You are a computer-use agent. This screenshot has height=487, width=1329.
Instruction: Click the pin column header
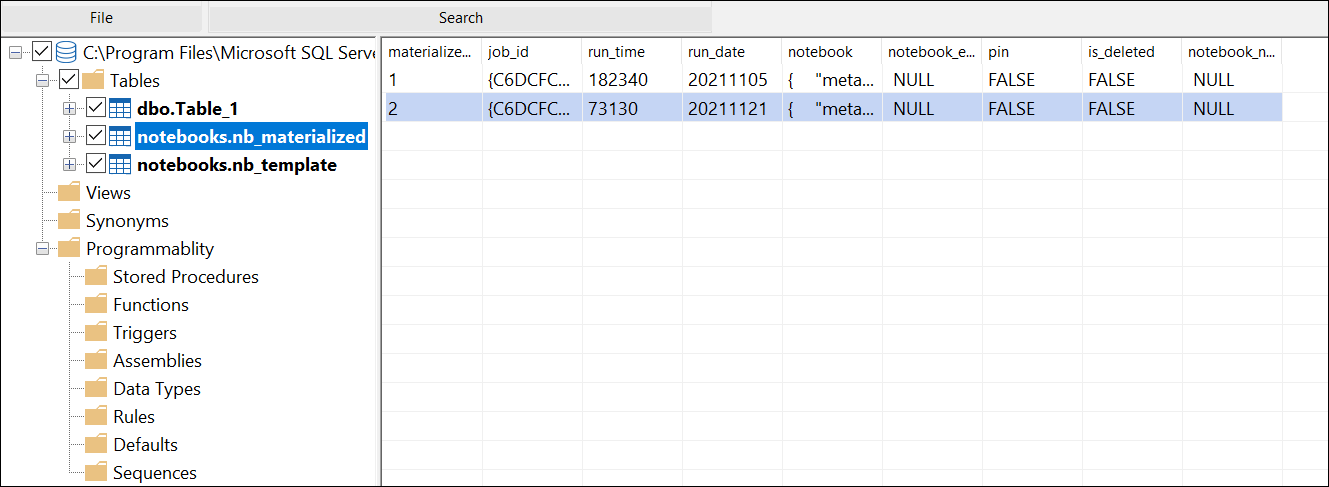pos(1032,51)
